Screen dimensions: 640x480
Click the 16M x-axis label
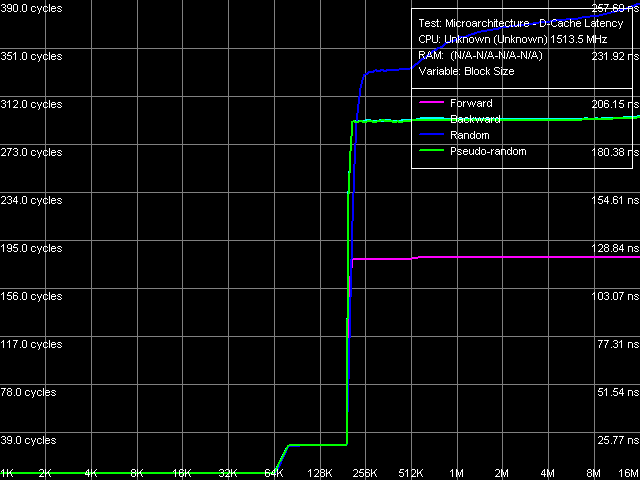coord(626,472)
